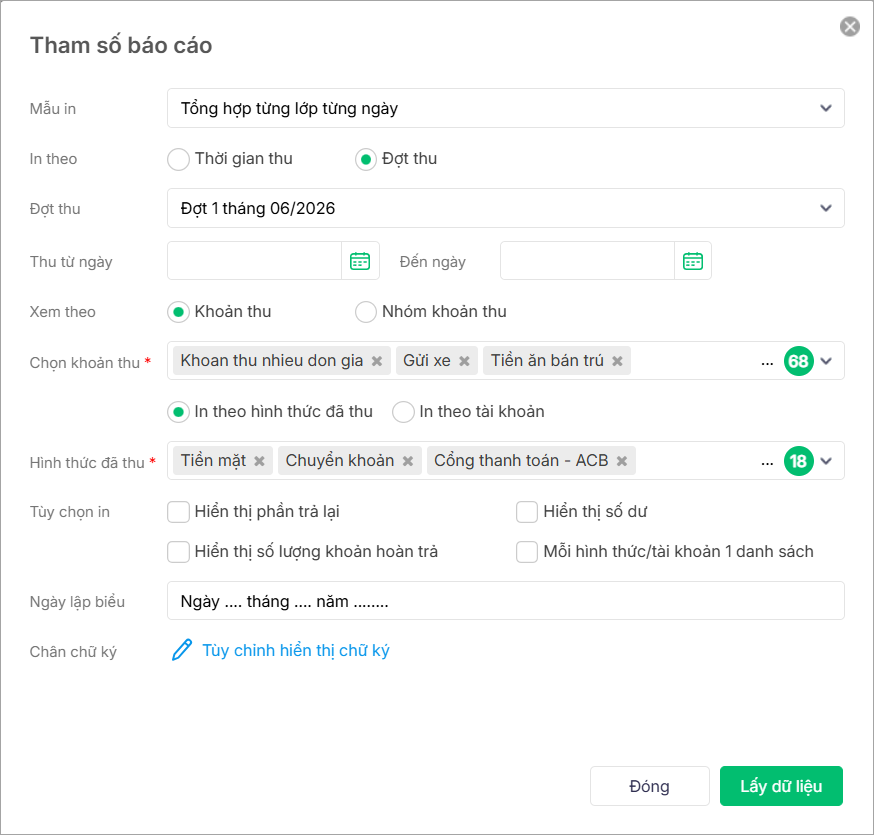Check the Hiển thị số dư option

tap(527, 512)
